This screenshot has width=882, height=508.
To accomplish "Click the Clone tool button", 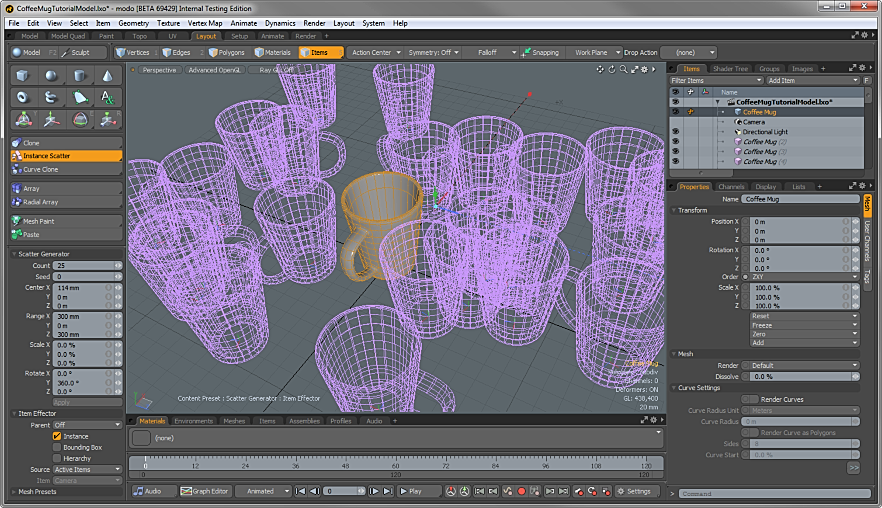I will [66, 143].
